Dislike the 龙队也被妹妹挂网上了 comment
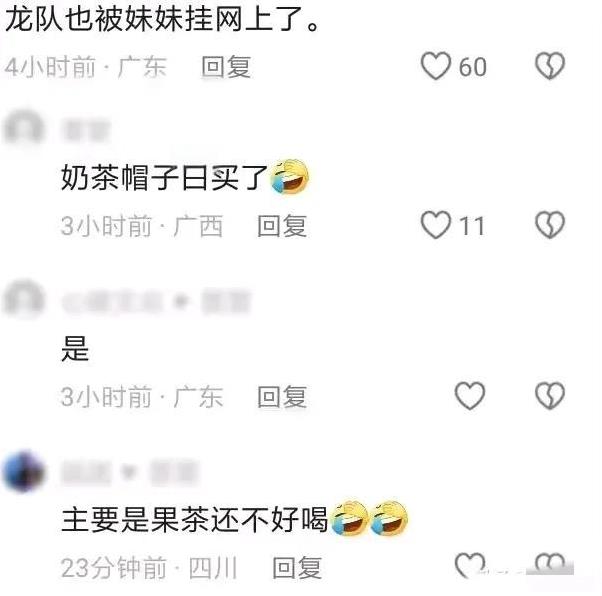602x596 pixels. click(550, 66)
